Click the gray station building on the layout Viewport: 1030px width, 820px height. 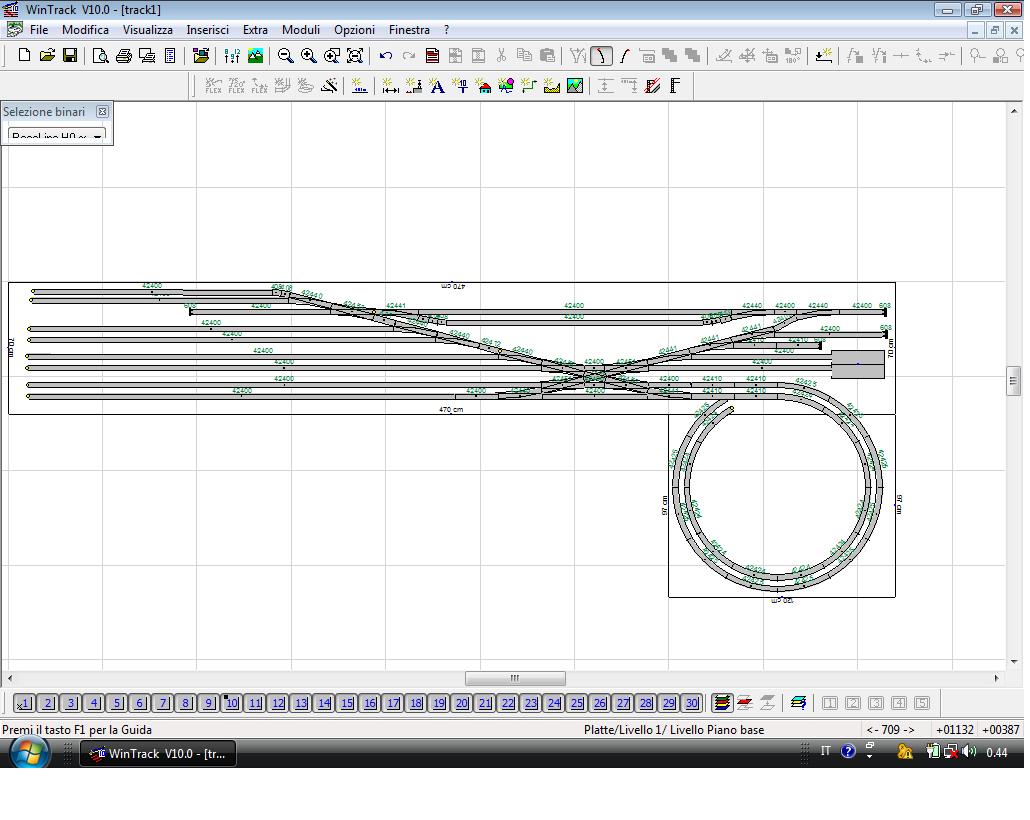pyautogui.click(x=858, y=364)
